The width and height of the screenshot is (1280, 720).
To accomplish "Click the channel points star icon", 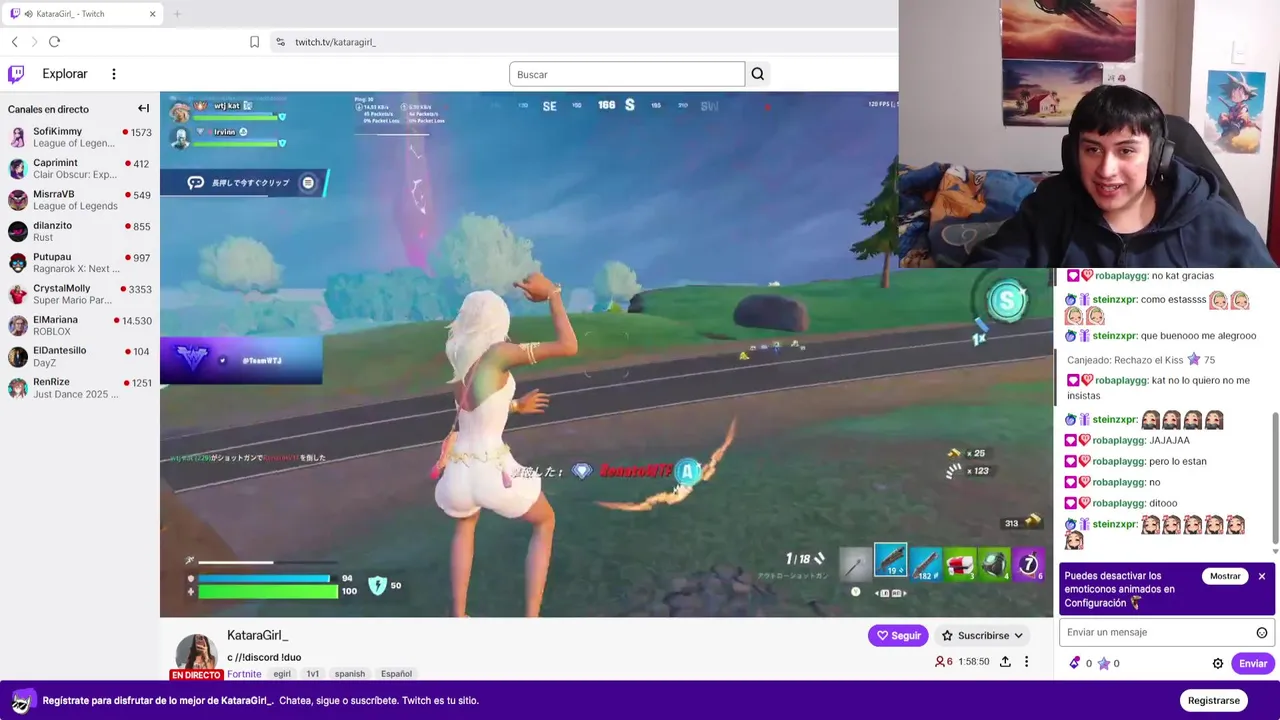I will pos(1104,663).
